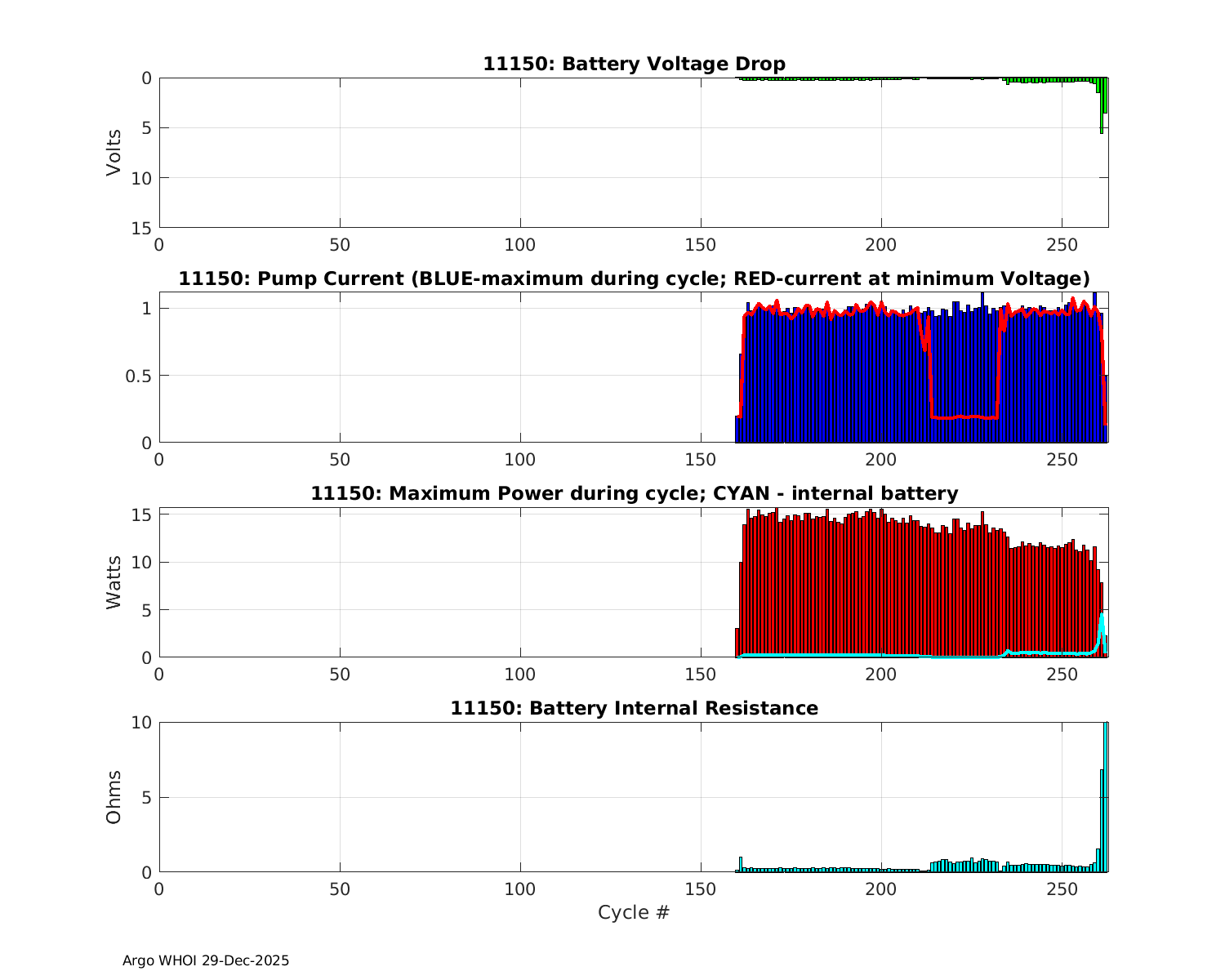1225x980 pixels.
Task: Click the 5 tick label on Ohms axis
Action: [146, 797]
